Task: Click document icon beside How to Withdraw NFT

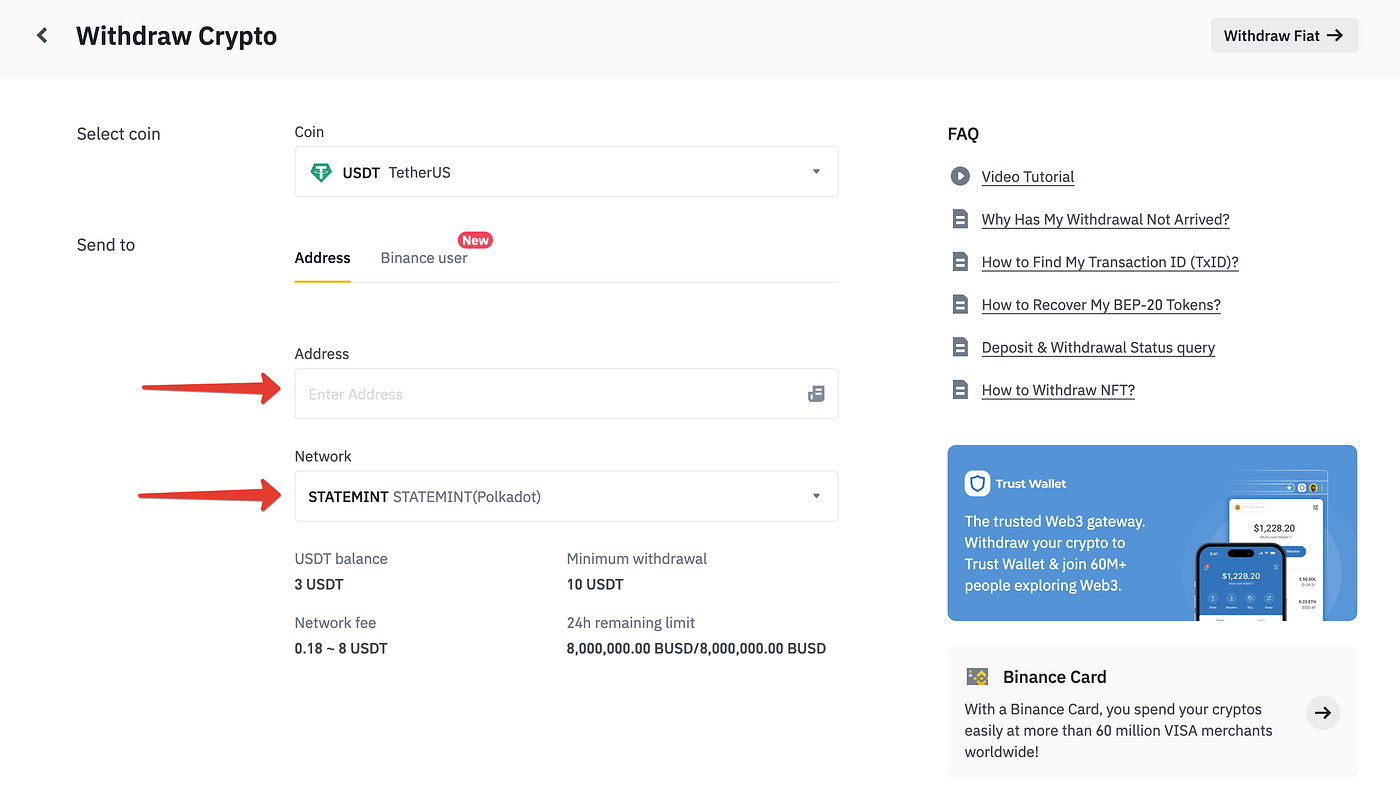Action: (x=960, y=390)
